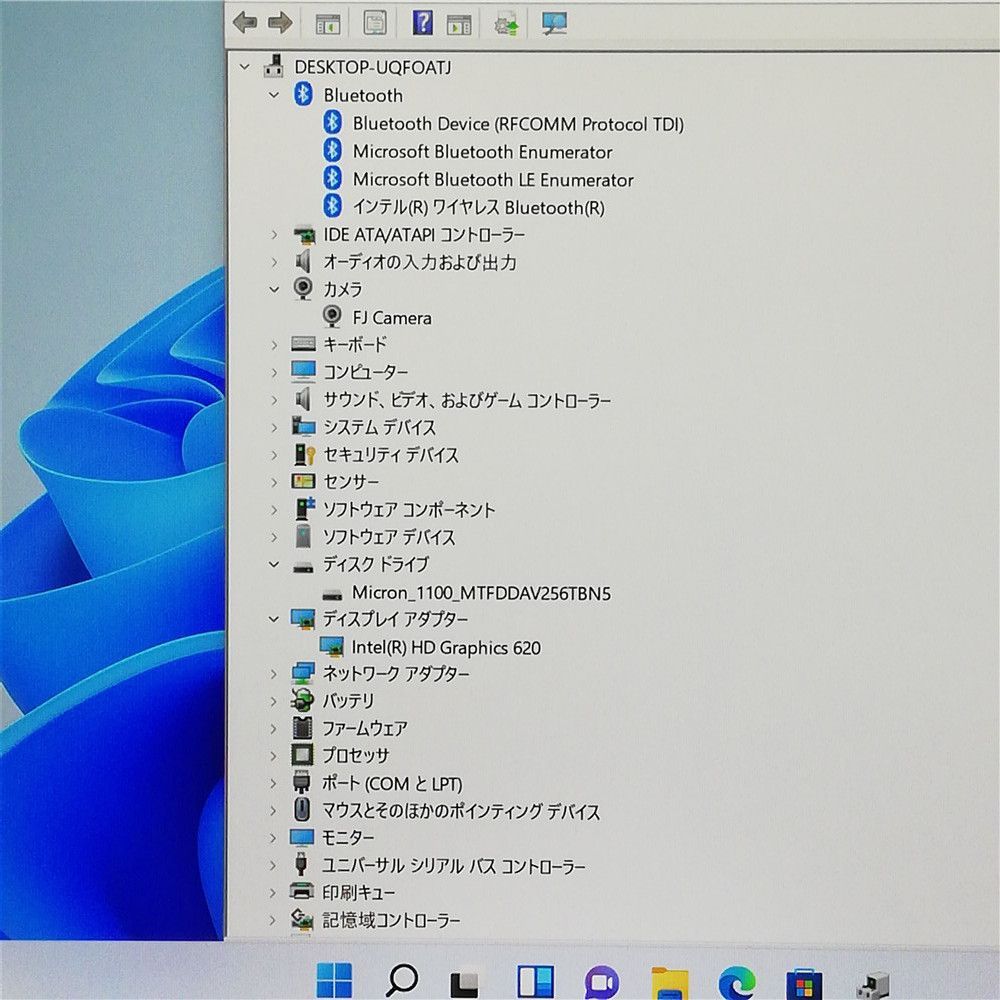
Task: Collapse the ディスク ドライブ category
Action: pyautogui.click(x=275, y=564)
